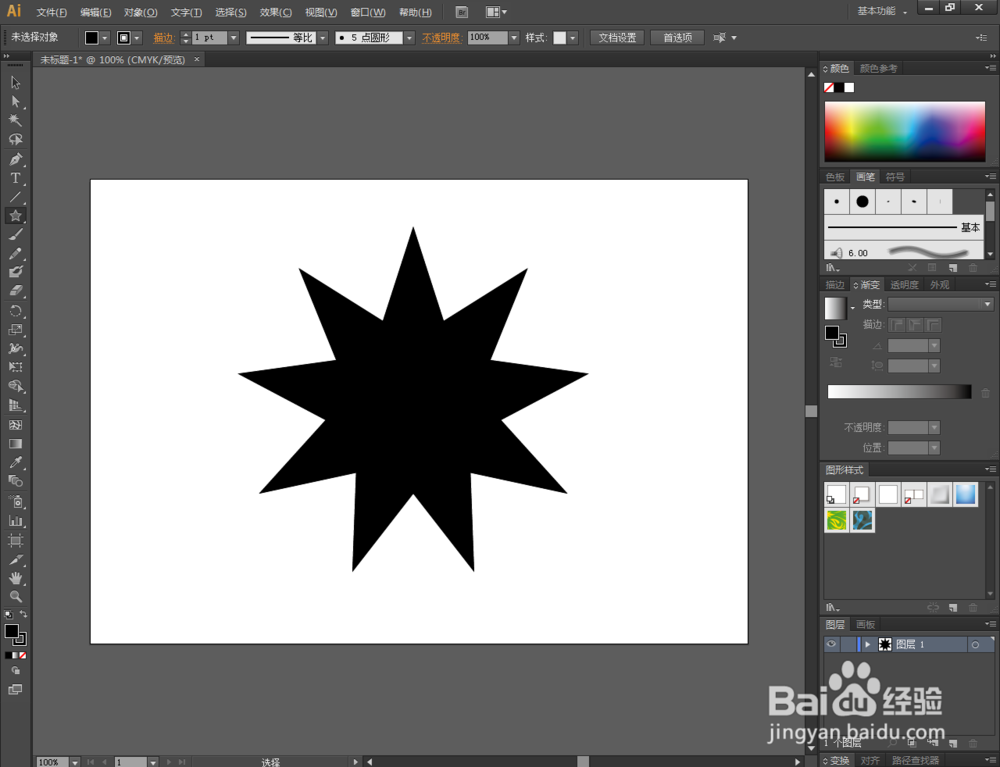Select the Pen tool

(15, 159)
